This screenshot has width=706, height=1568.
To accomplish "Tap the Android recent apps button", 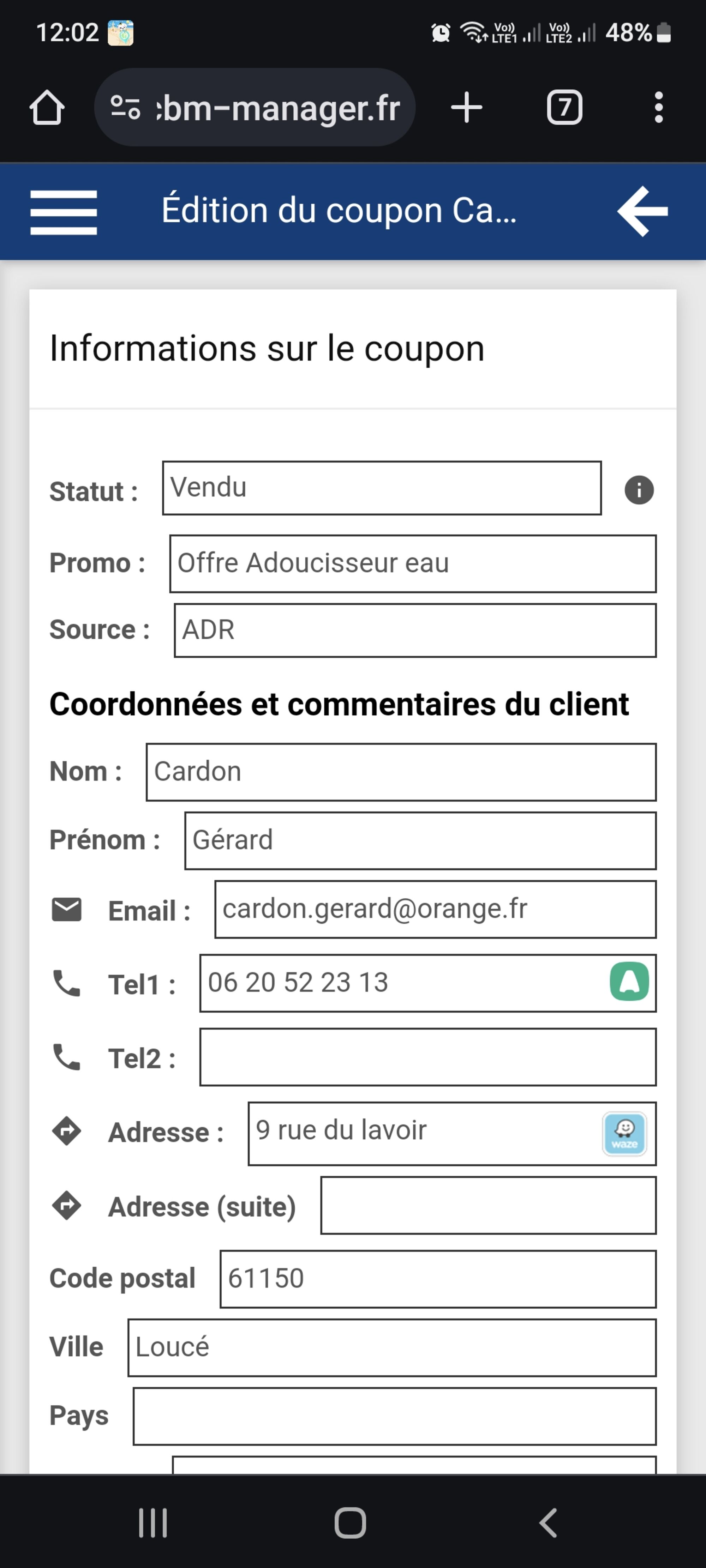I will point(152,1523).
